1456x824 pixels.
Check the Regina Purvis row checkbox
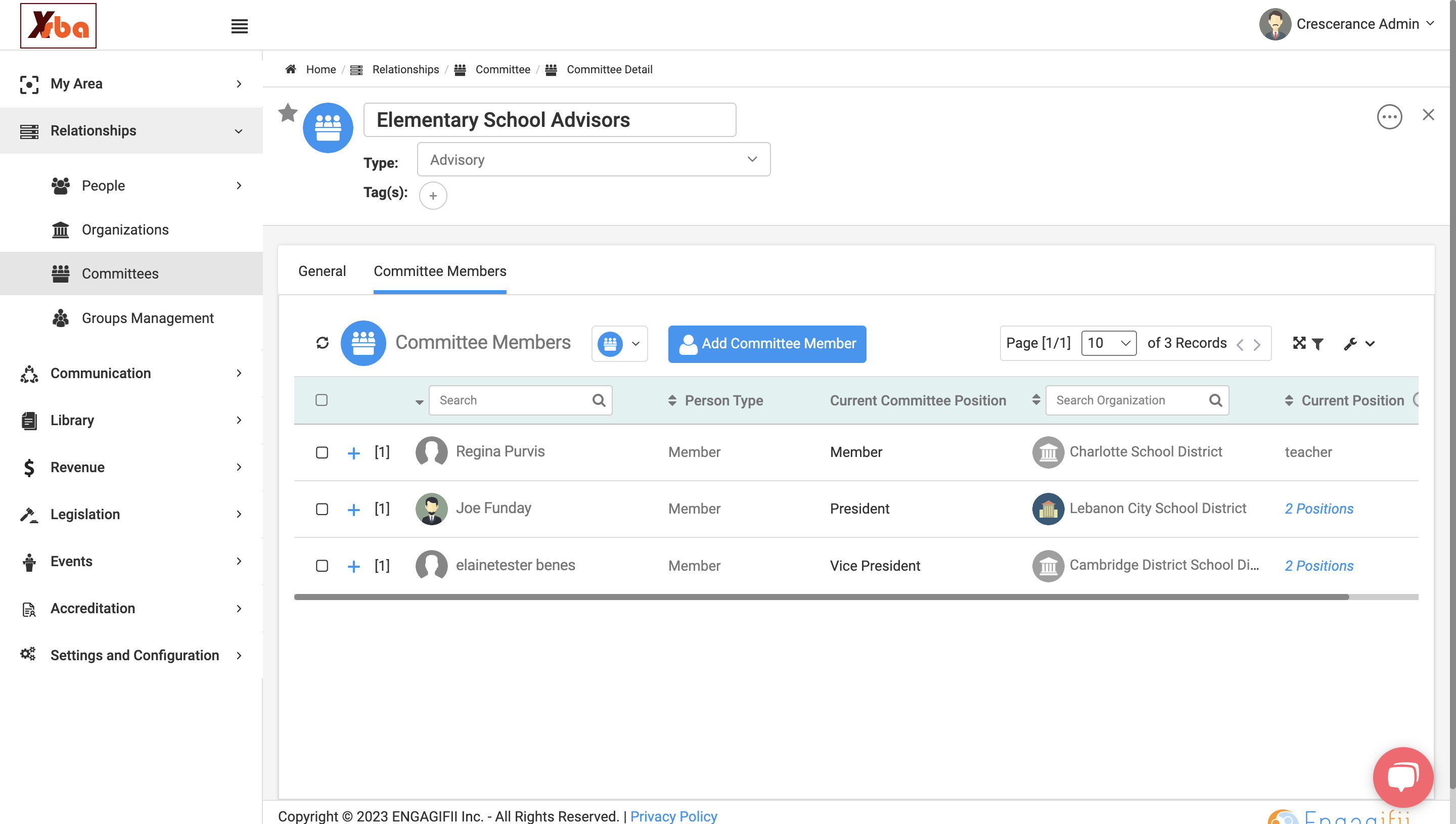click(x=322, y=452)
